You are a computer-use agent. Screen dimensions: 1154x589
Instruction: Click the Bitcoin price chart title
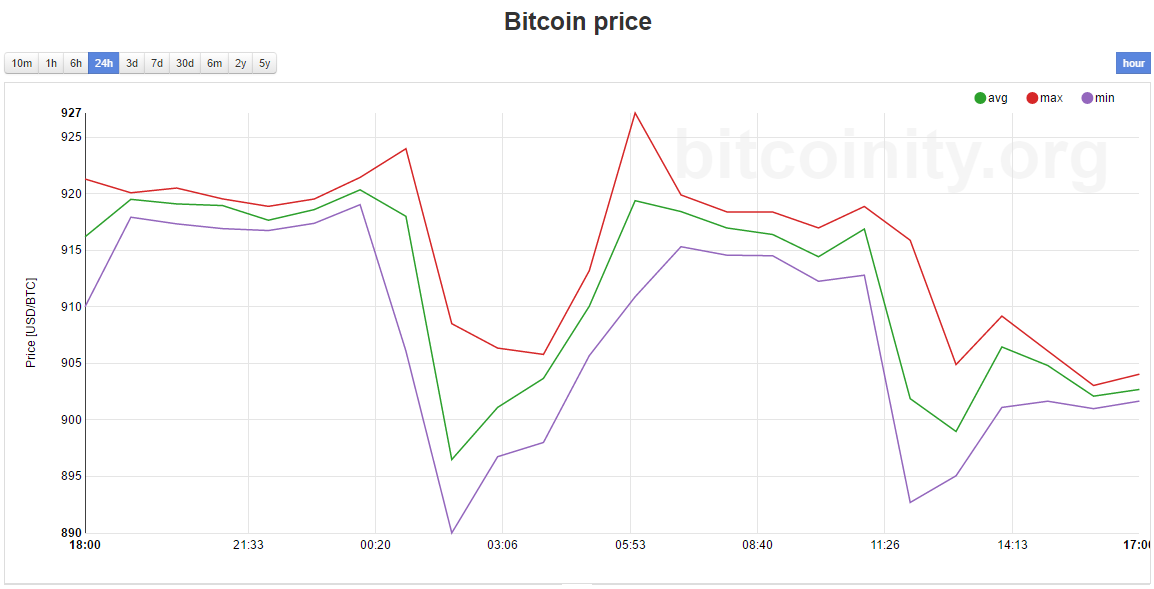(577, 21)
